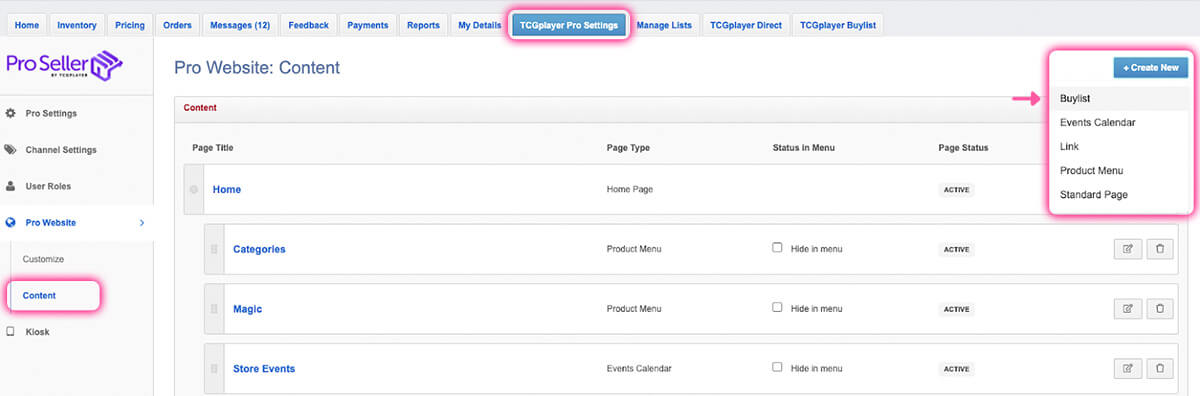Check Hide in menu for Magic
Image resolution: width=1200 pixels, height=396 pixels.
point(777,308)
